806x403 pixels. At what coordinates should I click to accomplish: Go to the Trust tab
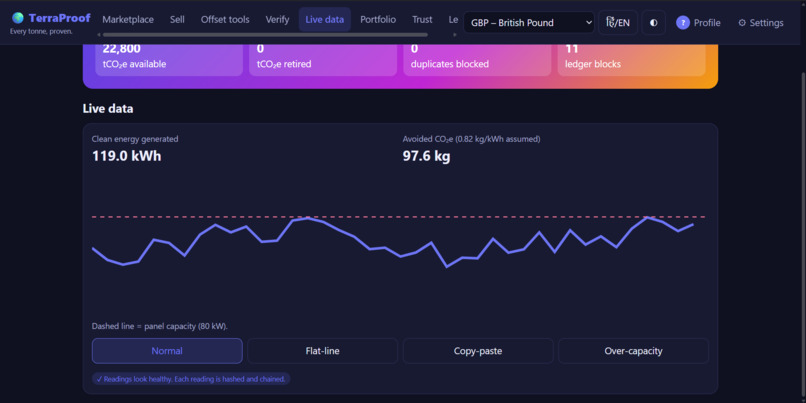click(x=422, y=20)
